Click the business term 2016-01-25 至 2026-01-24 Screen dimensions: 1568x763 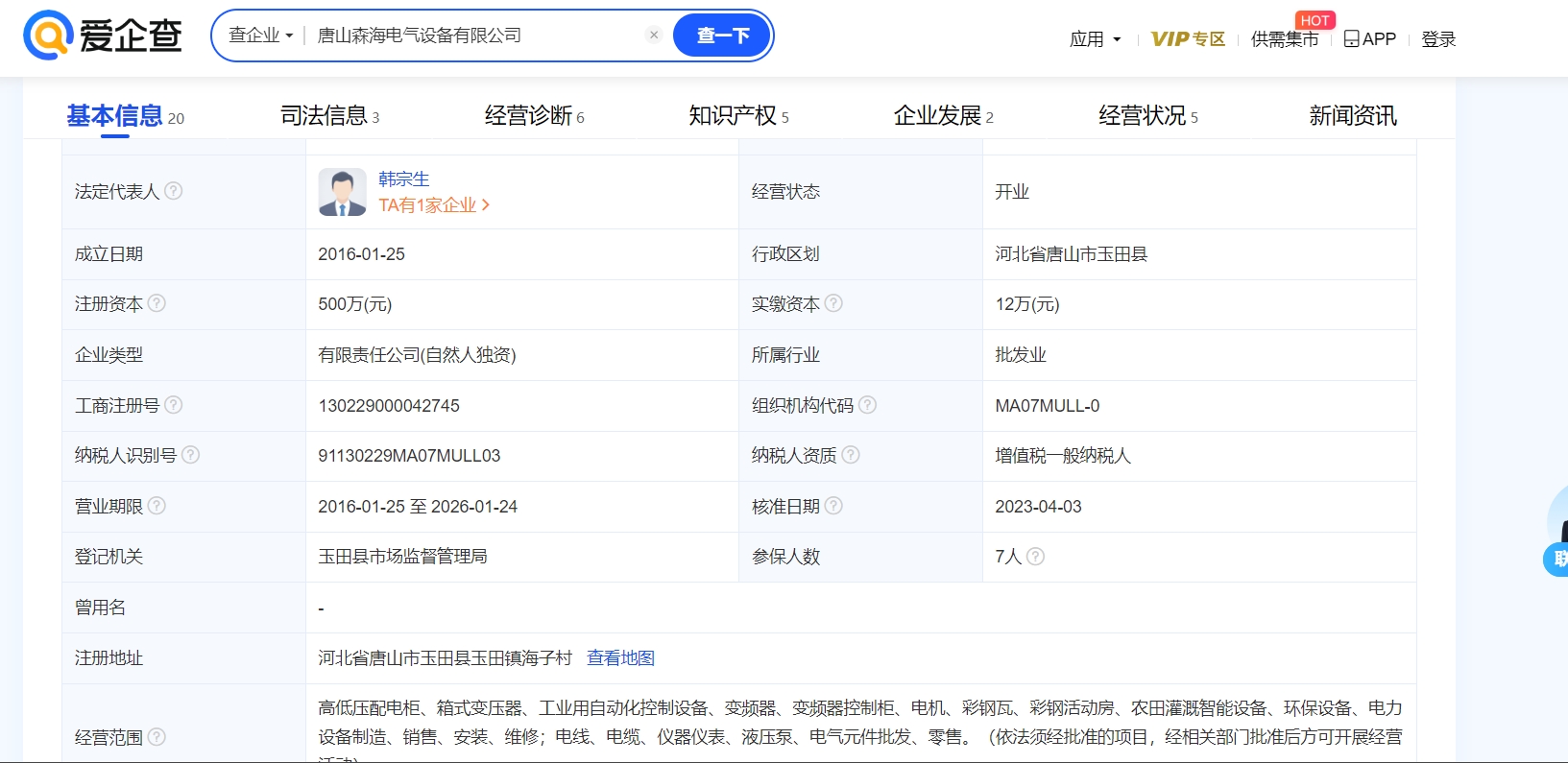418,507
